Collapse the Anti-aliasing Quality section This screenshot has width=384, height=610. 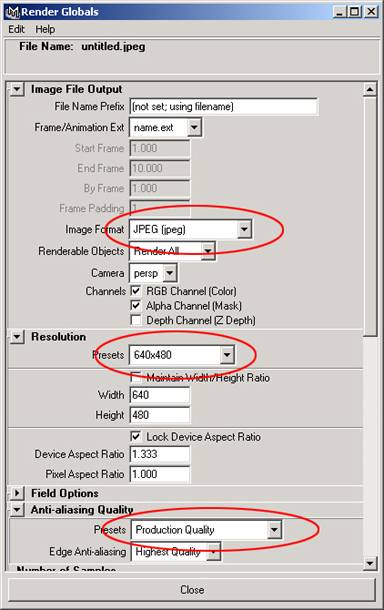click(x=17, y=510)
